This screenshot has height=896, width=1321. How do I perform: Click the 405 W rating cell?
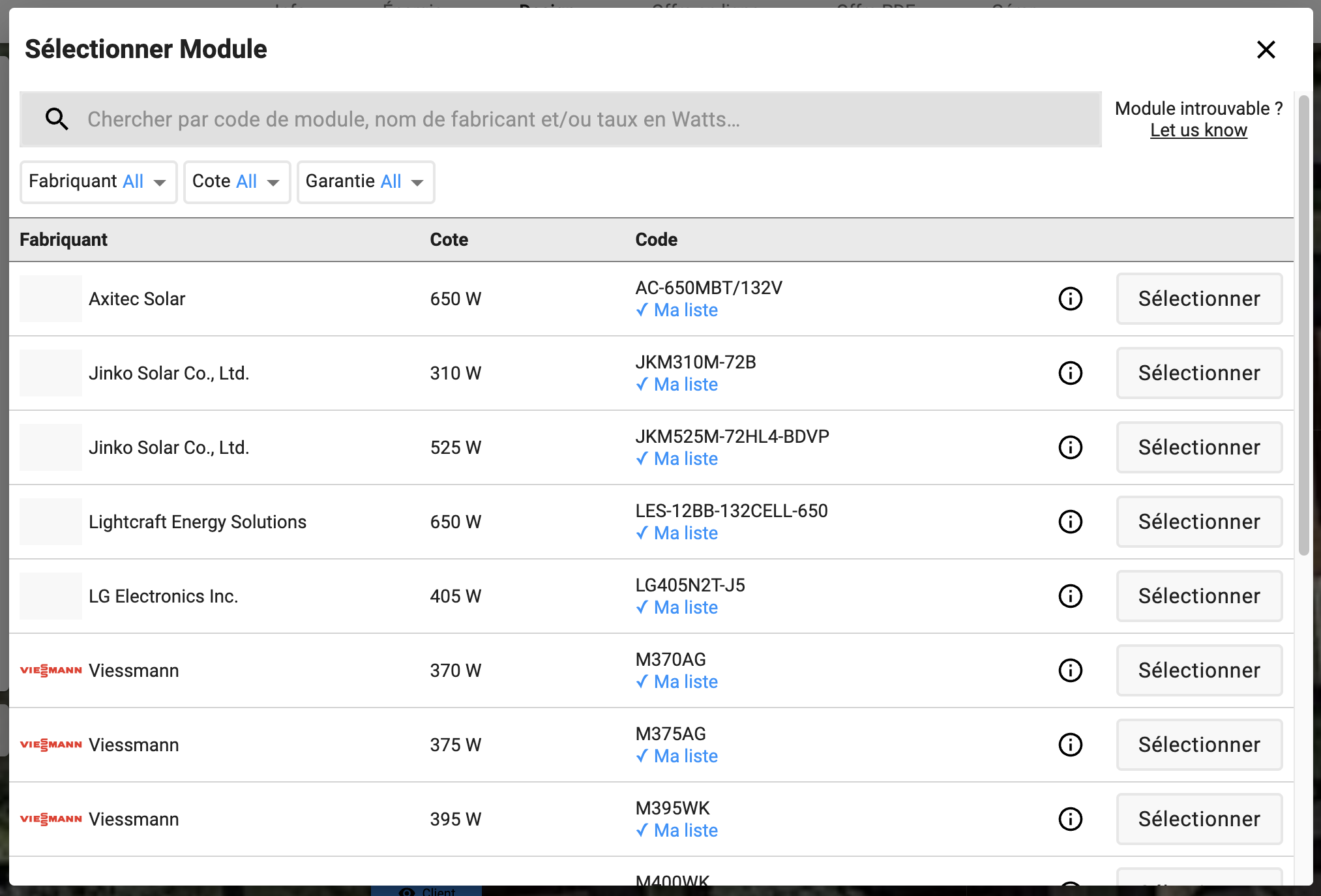(x=455, y=596)
